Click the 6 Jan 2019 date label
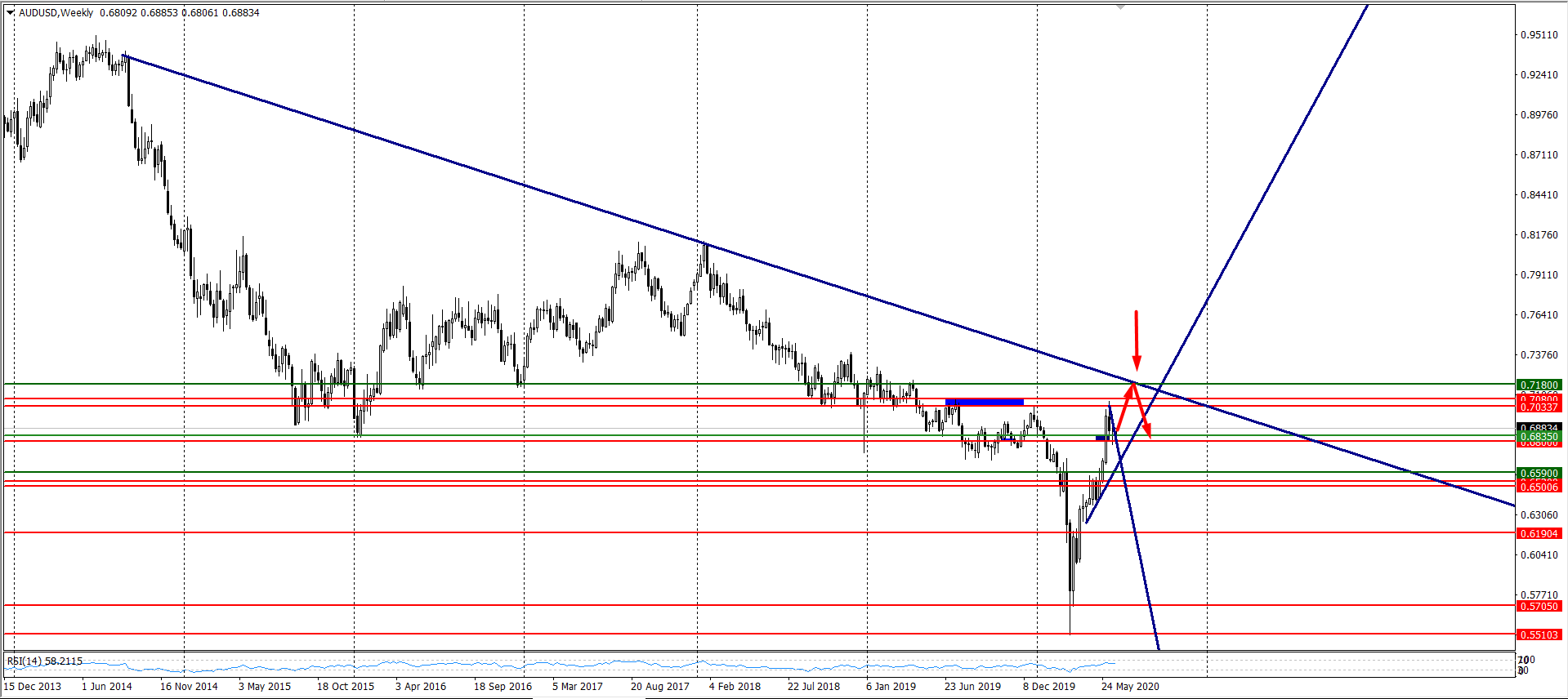The image size is (1568, 699). (x=891, y=686)
